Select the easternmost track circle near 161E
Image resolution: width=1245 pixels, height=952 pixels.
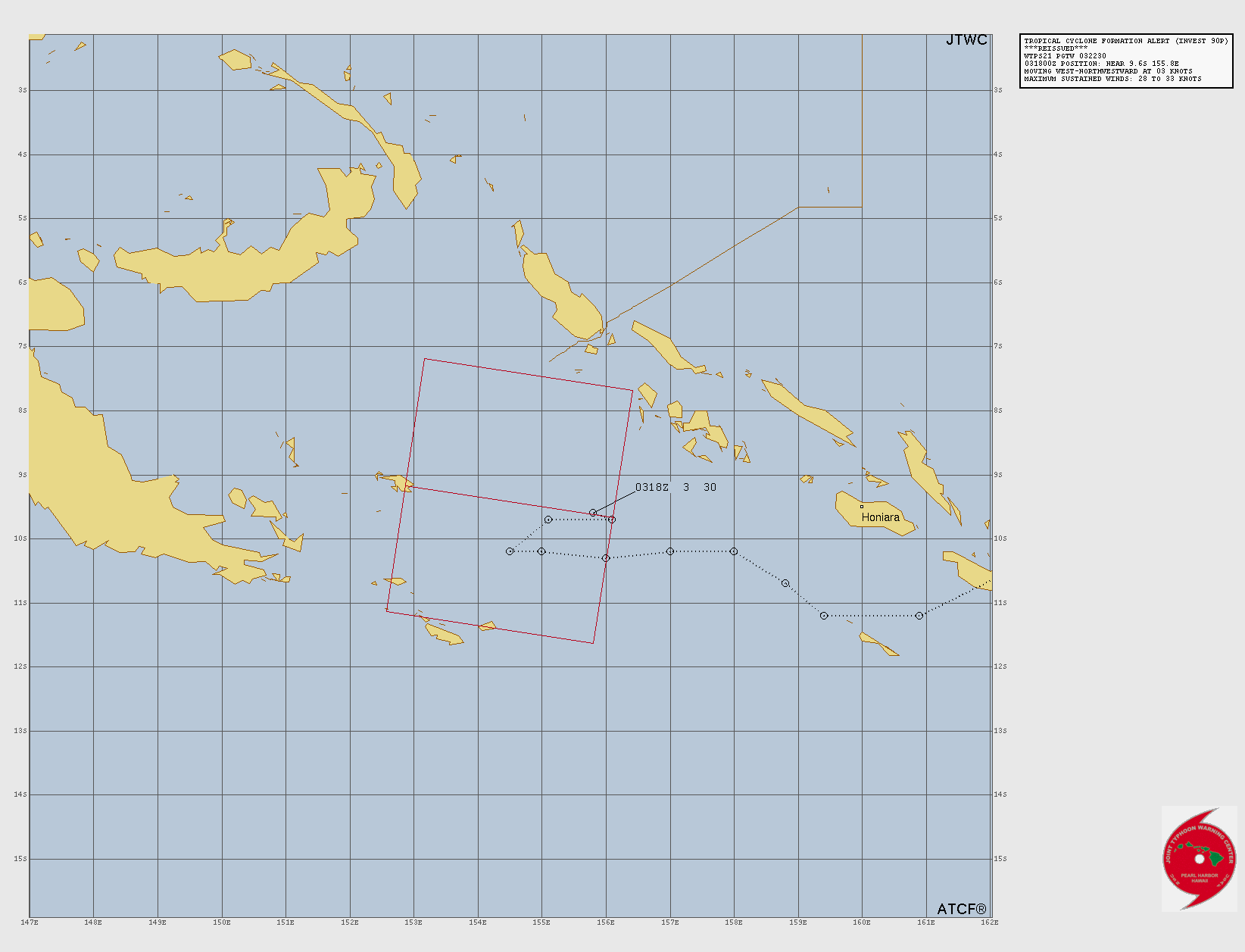click(x=919, y=616)
